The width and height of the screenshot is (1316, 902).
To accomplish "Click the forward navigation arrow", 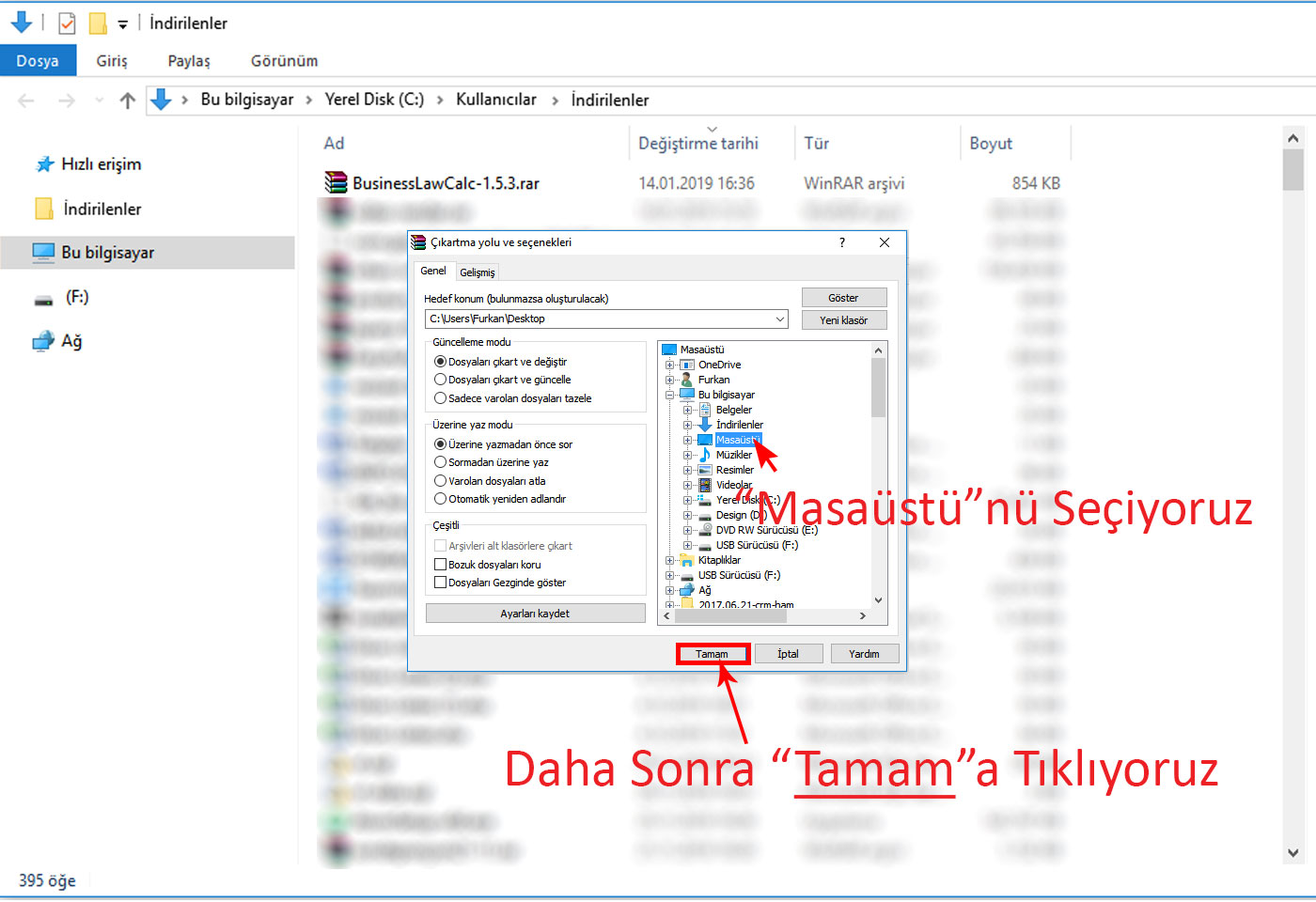I will tap(66, 100).
